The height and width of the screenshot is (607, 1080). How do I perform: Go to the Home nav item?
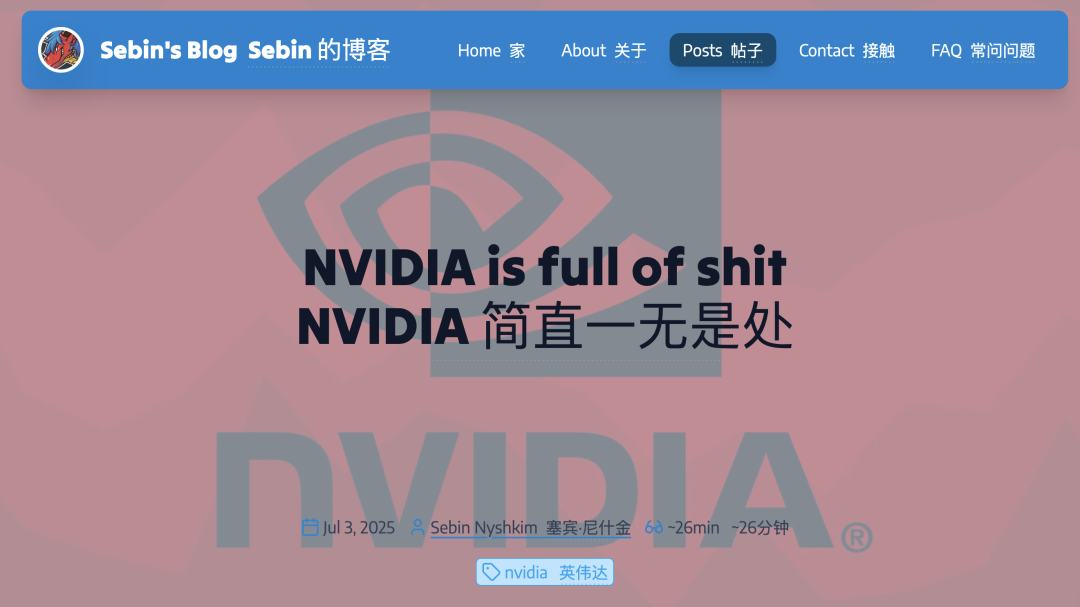click(491, 50)
